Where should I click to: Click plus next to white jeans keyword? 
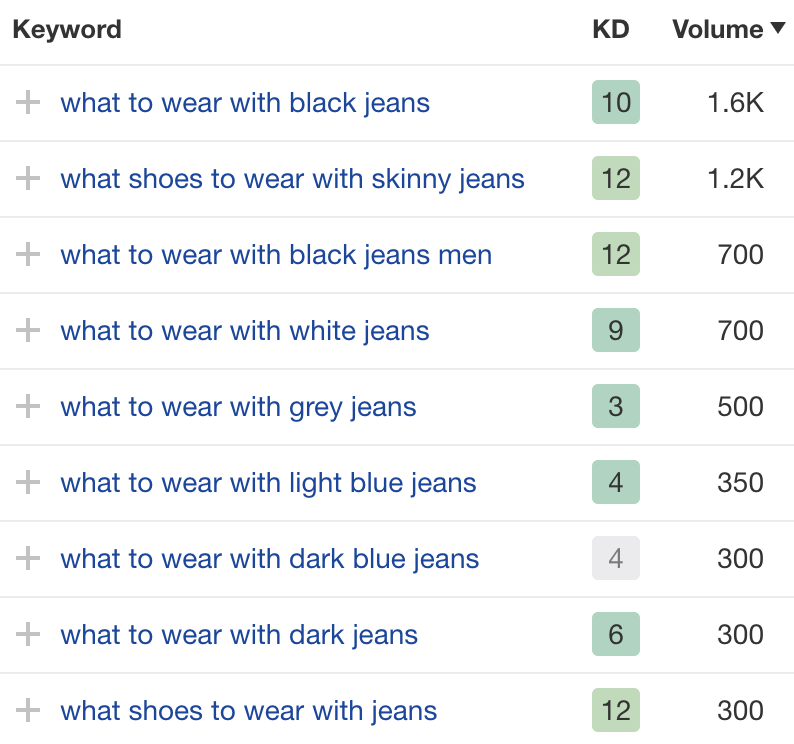click(x=28, y=330)
